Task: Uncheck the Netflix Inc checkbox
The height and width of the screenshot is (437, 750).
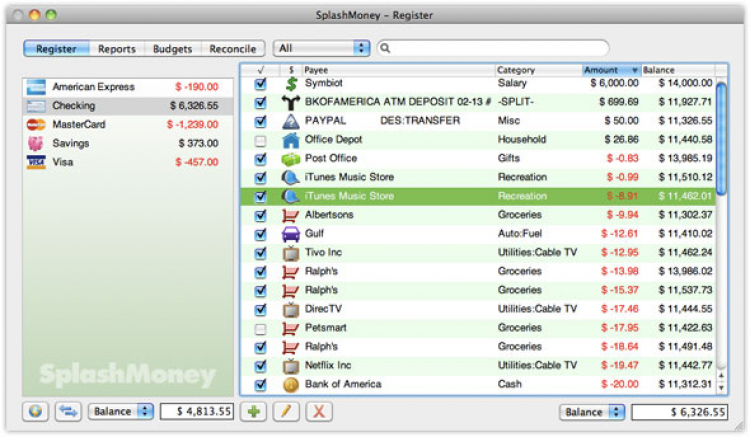Action: coord(260,366)
